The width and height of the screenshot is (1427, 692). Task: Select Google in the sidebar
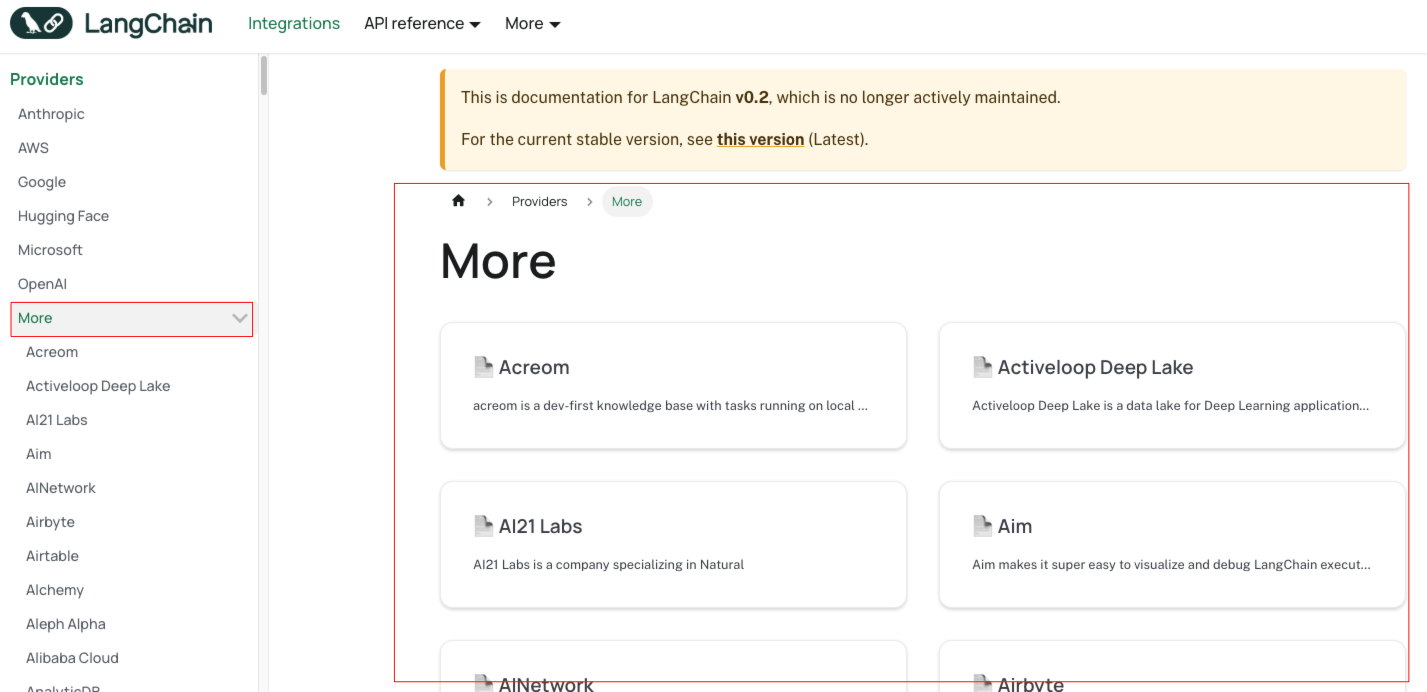pyautogui.click(x=42, y=182)
